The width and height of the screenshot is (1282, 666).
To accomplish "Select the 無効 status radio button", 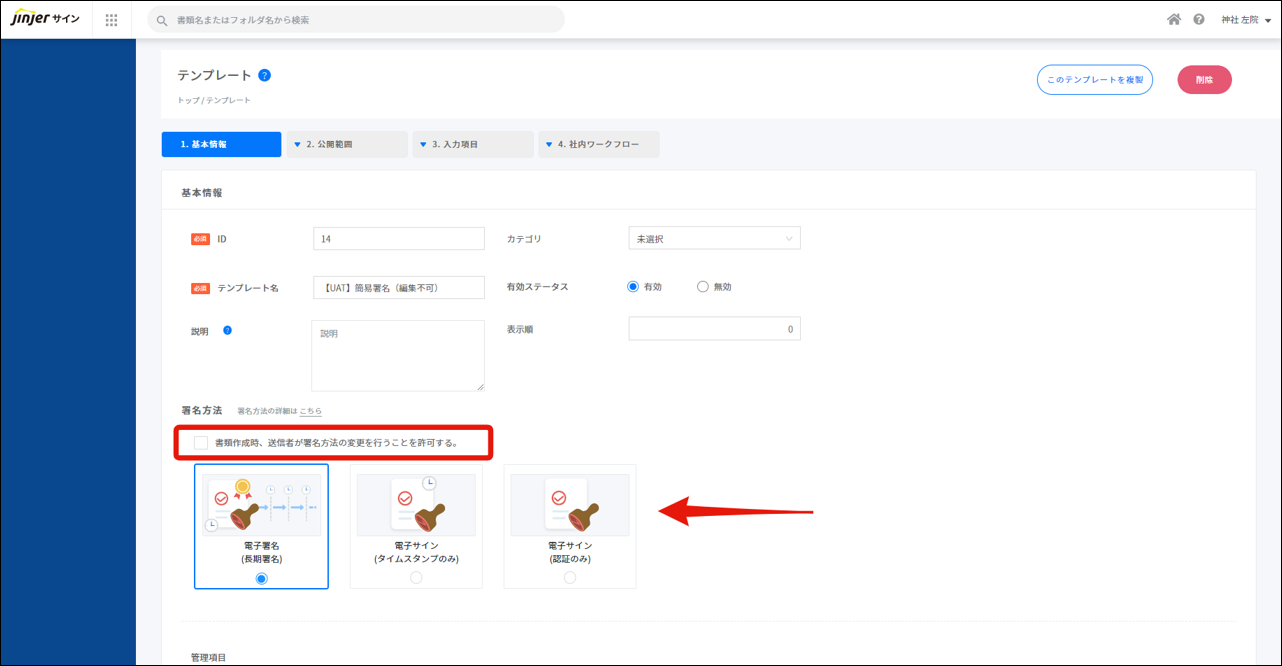I will (x=703, y=287).
